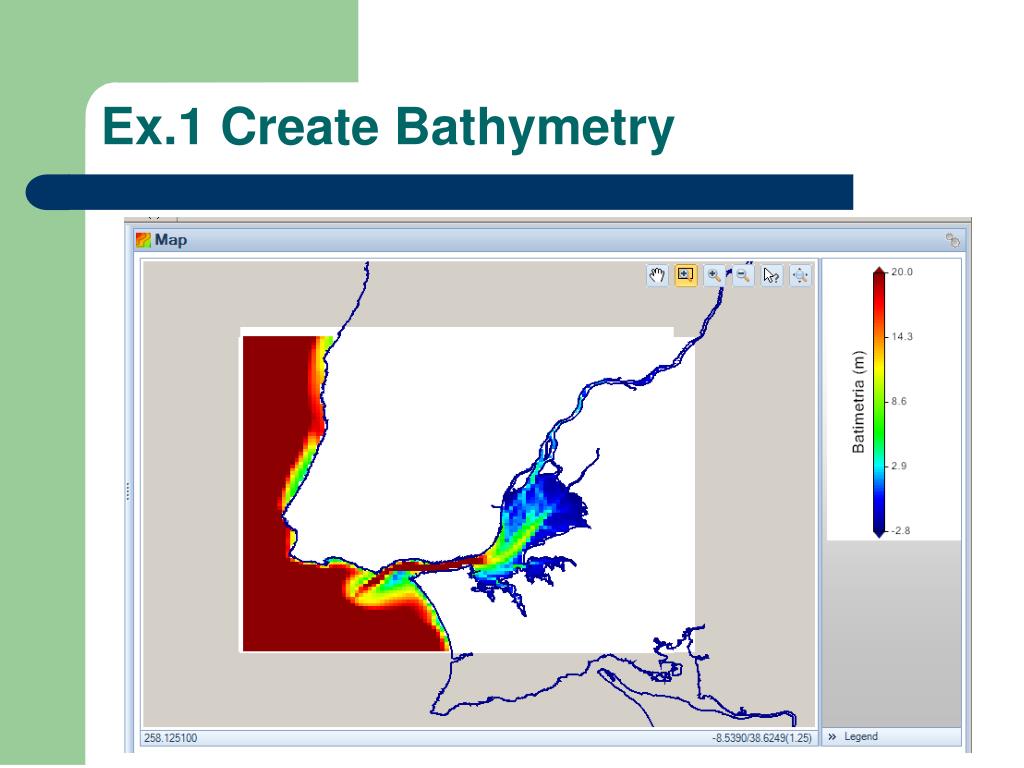Click the Batimetria color scale bar
1024x768 pixels.
879,402
